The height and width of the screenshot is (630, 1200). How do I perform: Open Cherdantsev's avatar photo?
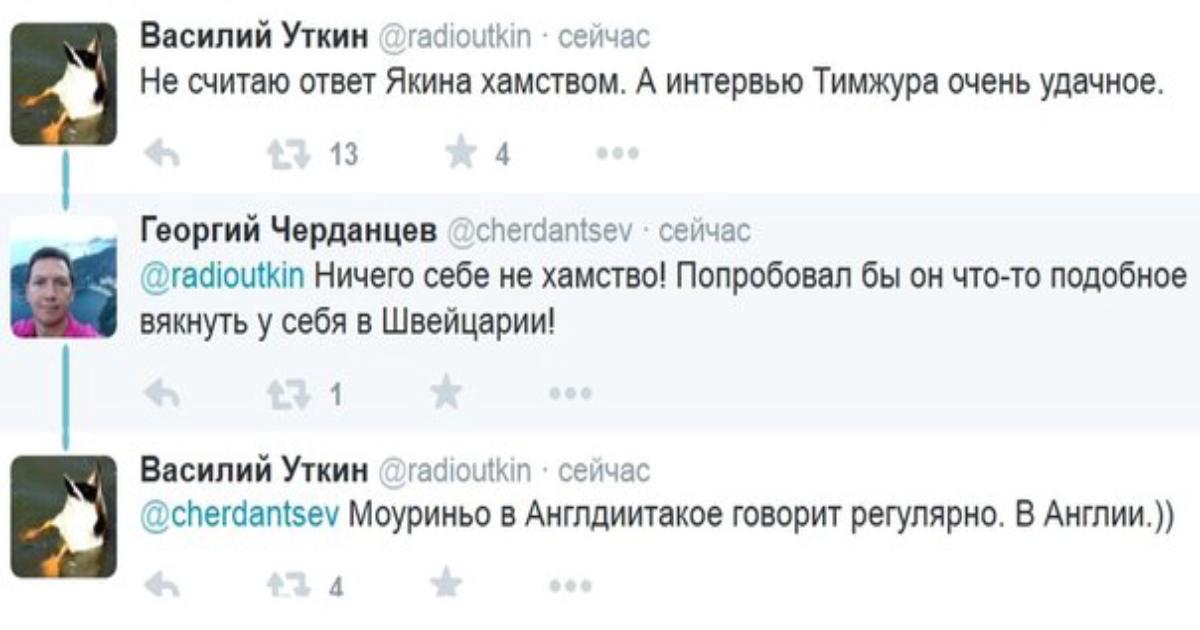63,277
